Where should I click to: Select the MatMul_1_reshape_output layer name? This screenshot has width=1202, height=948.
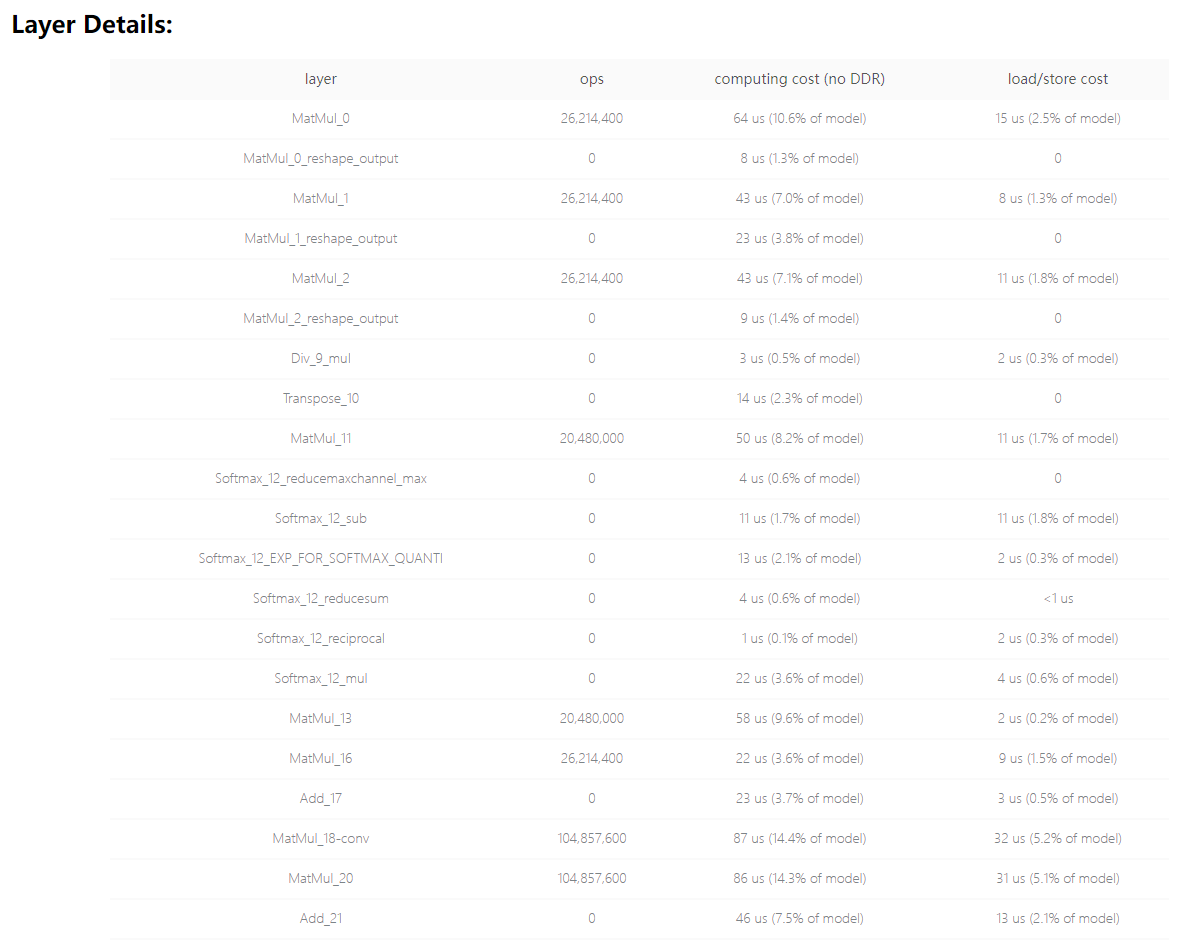click(321, 238)
